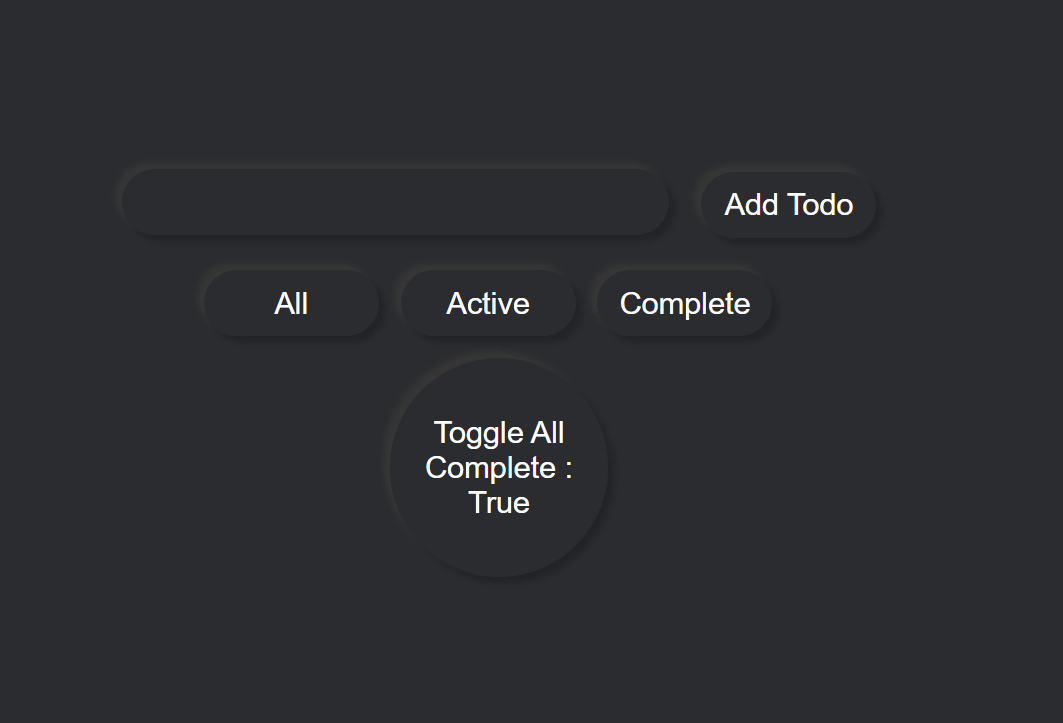The width and height of the screenshot is (1063, 723).
Task: Submit the todo with Add Todo
Action: coord(788,204)
